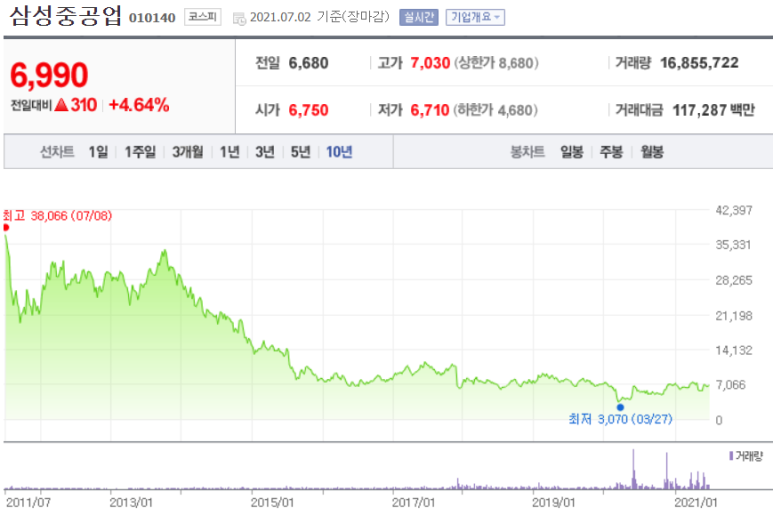Click the 14,132 y-axis value
This screenshot has width=773, height=524.
(734, 350)
